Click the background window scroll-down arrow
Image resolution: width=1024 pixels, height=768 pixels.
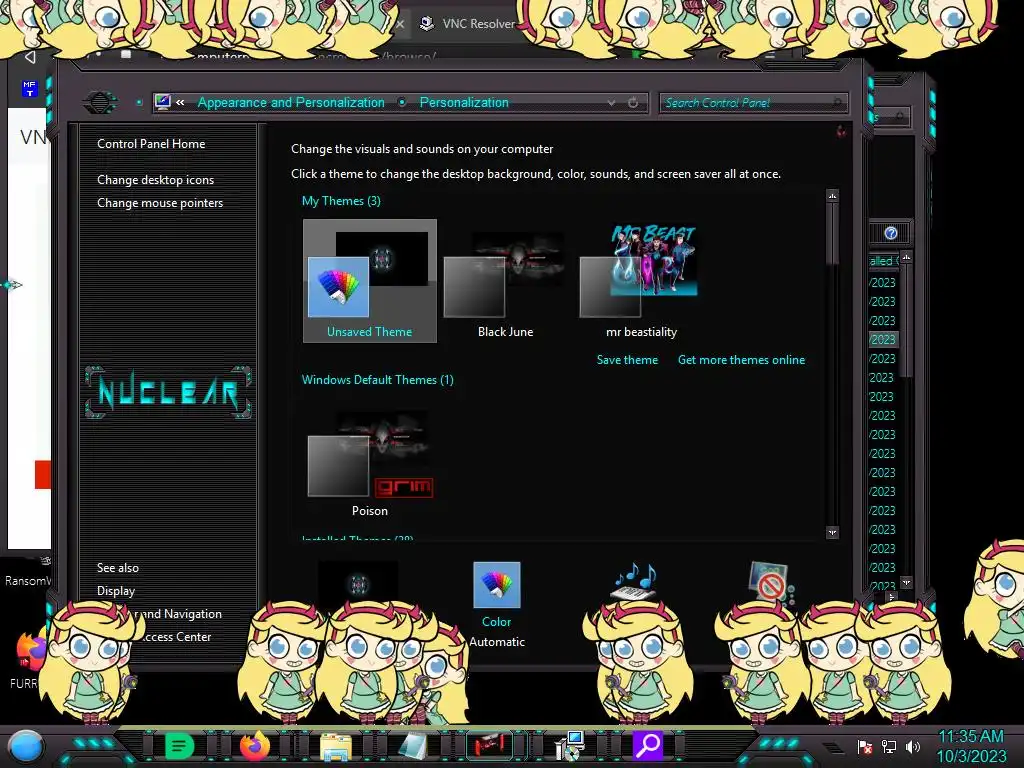click(x=906, y=582)
